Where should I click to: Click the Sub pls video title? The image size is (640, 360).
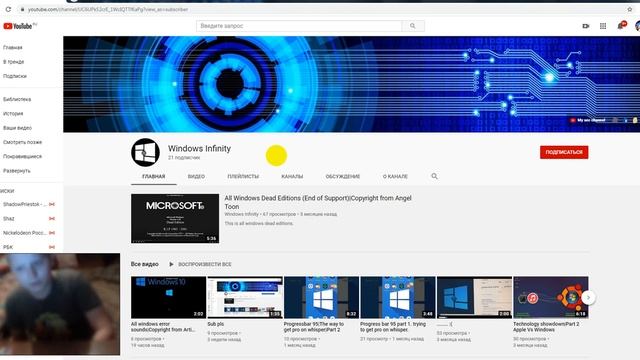[216, 324]
